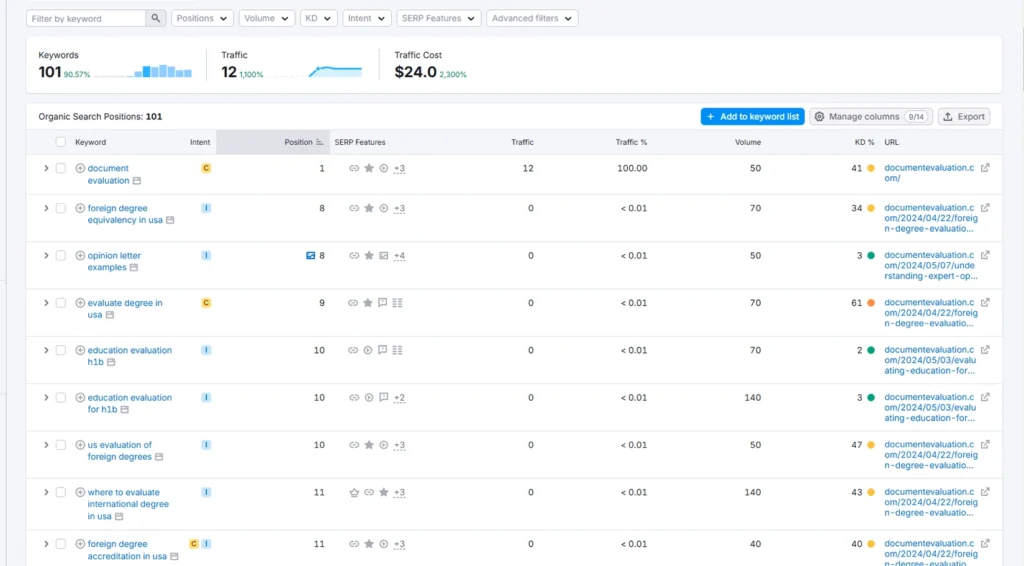Image resolution: width=1024 pixels, height=566 pixels.
Task: Click the search magnifier icon in keyword filter
Action: (x=155, y=18)
